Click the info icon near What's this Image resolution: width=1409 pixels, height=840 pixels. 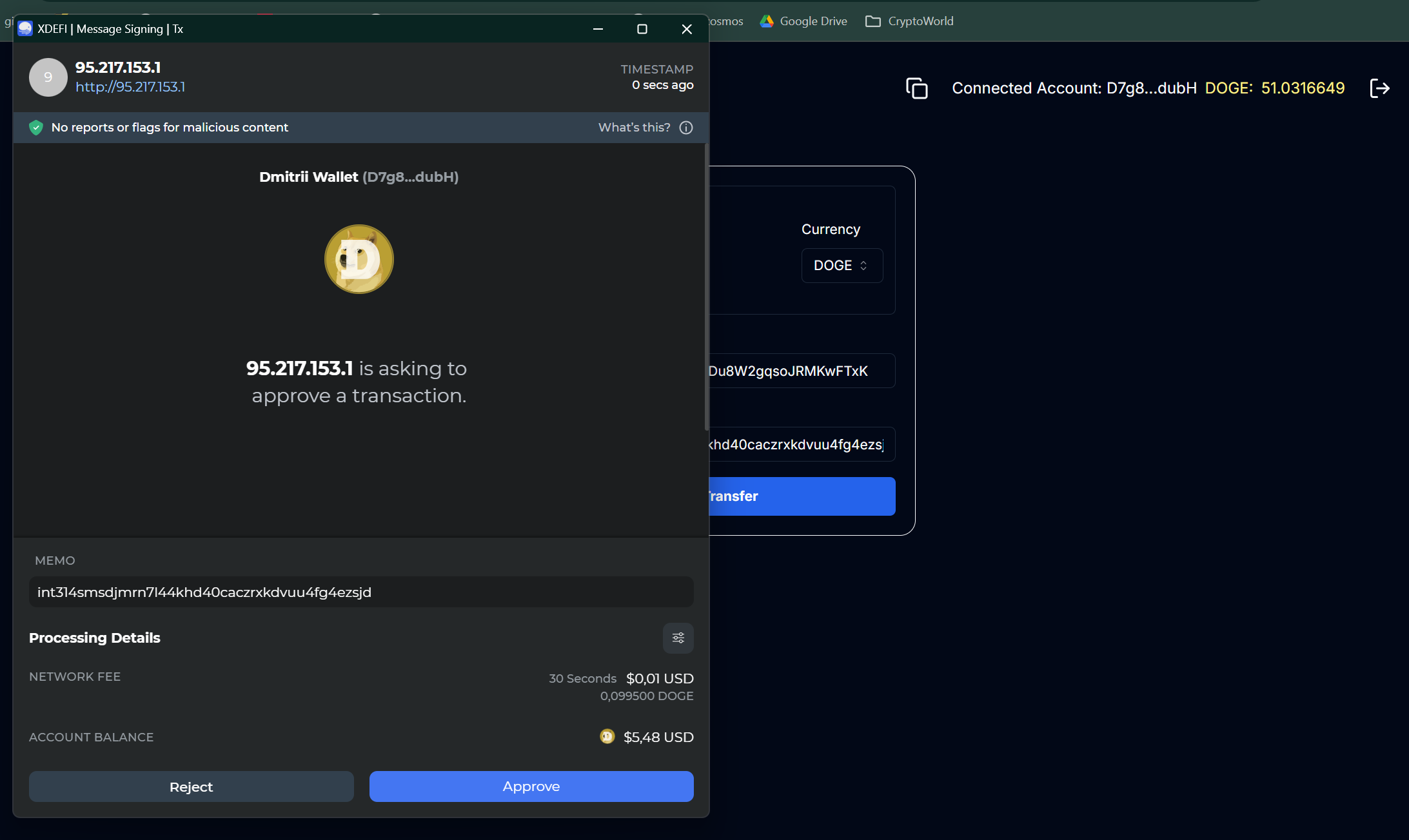[x=686, y=128]
